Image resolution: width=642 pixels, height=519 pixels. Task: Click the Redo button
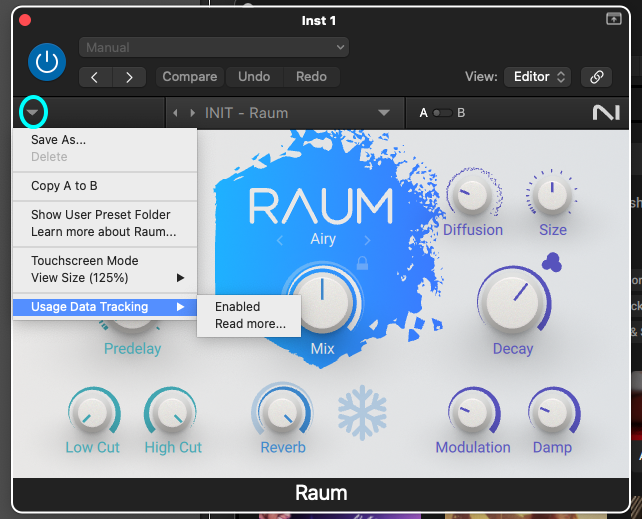pyautogui.click(x=311, y=77)
